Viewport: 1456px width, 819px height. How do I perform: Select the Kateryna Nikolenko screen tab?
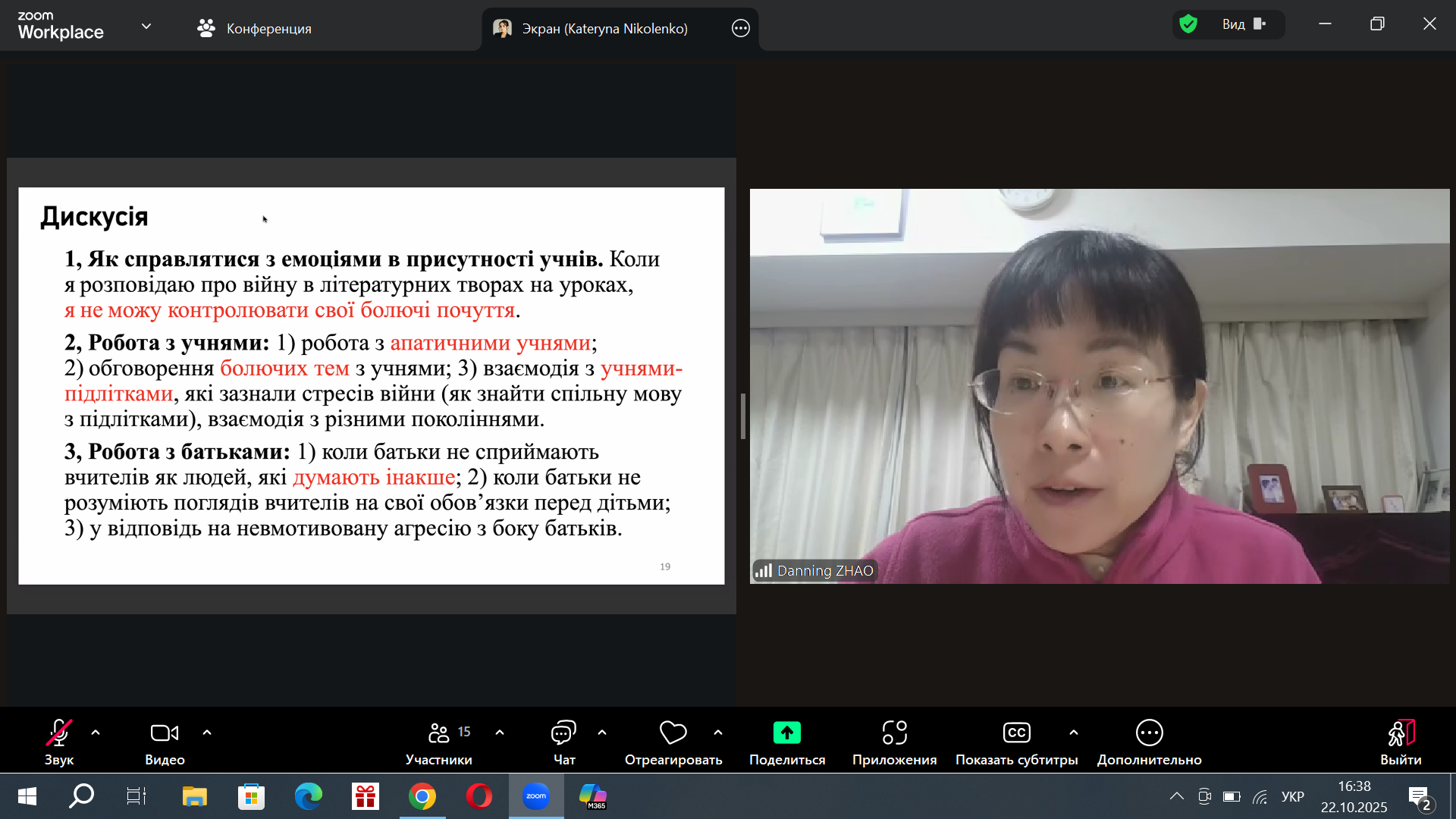pos(604,29)
